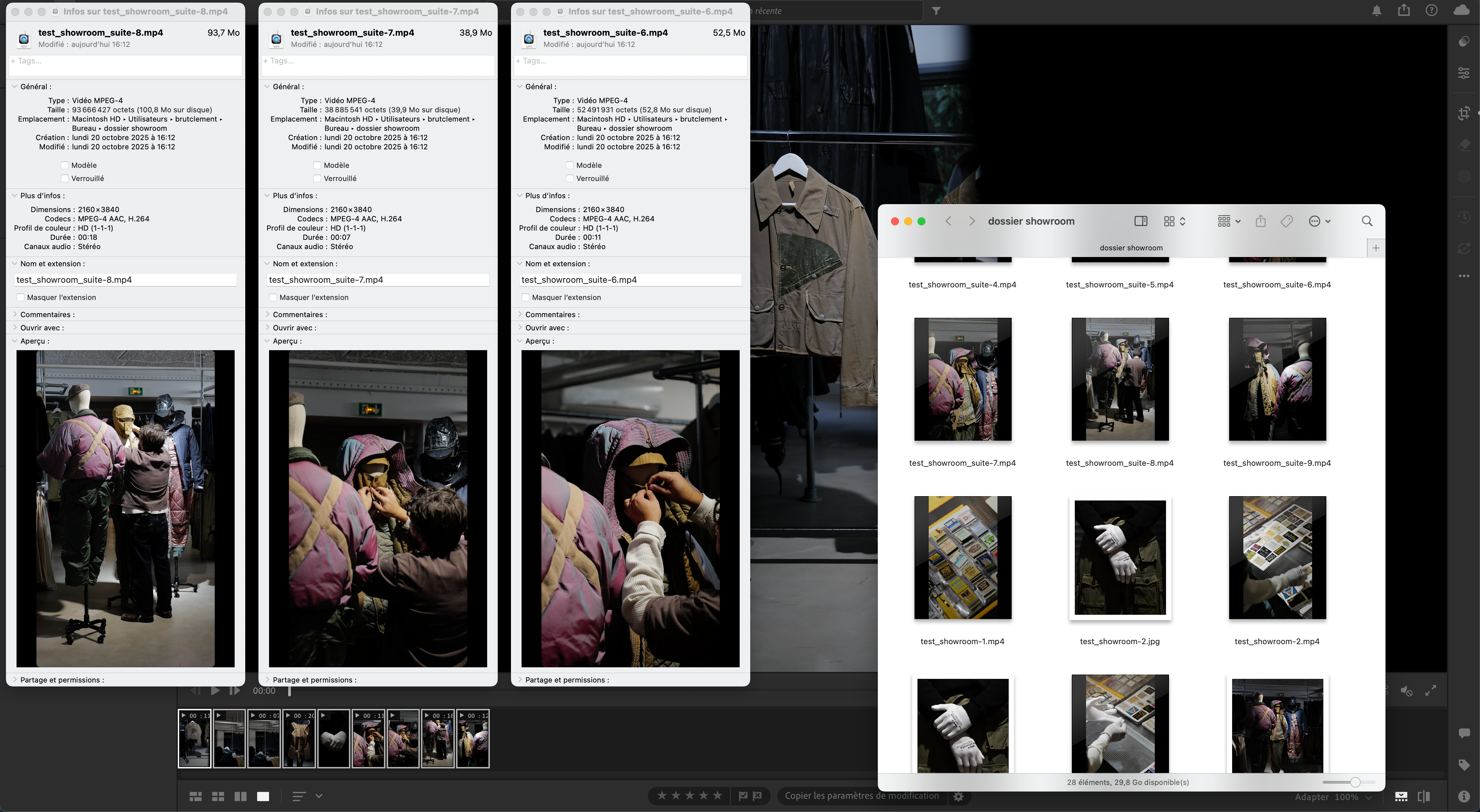Add a new Finder tab with plus
The image size is (1480, 812).
[1376, 248]
